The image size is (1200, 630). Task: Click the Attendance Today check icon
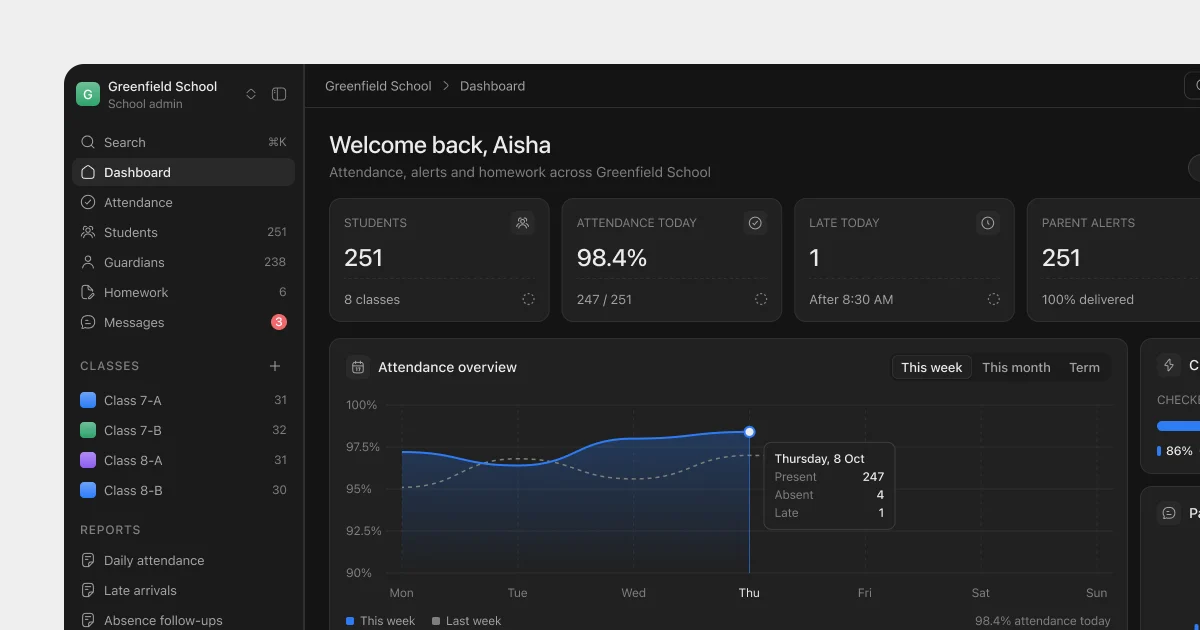(x=755, y=223)
